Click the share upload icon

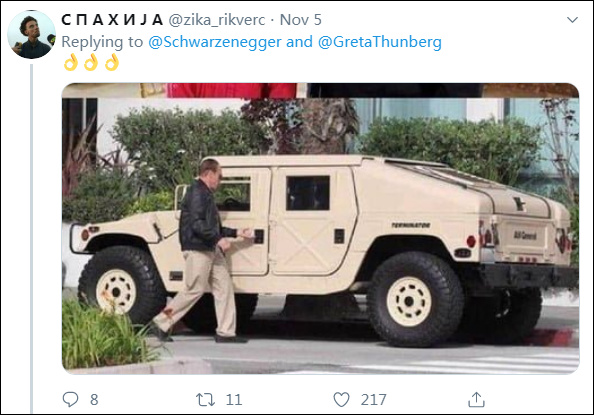476,399
